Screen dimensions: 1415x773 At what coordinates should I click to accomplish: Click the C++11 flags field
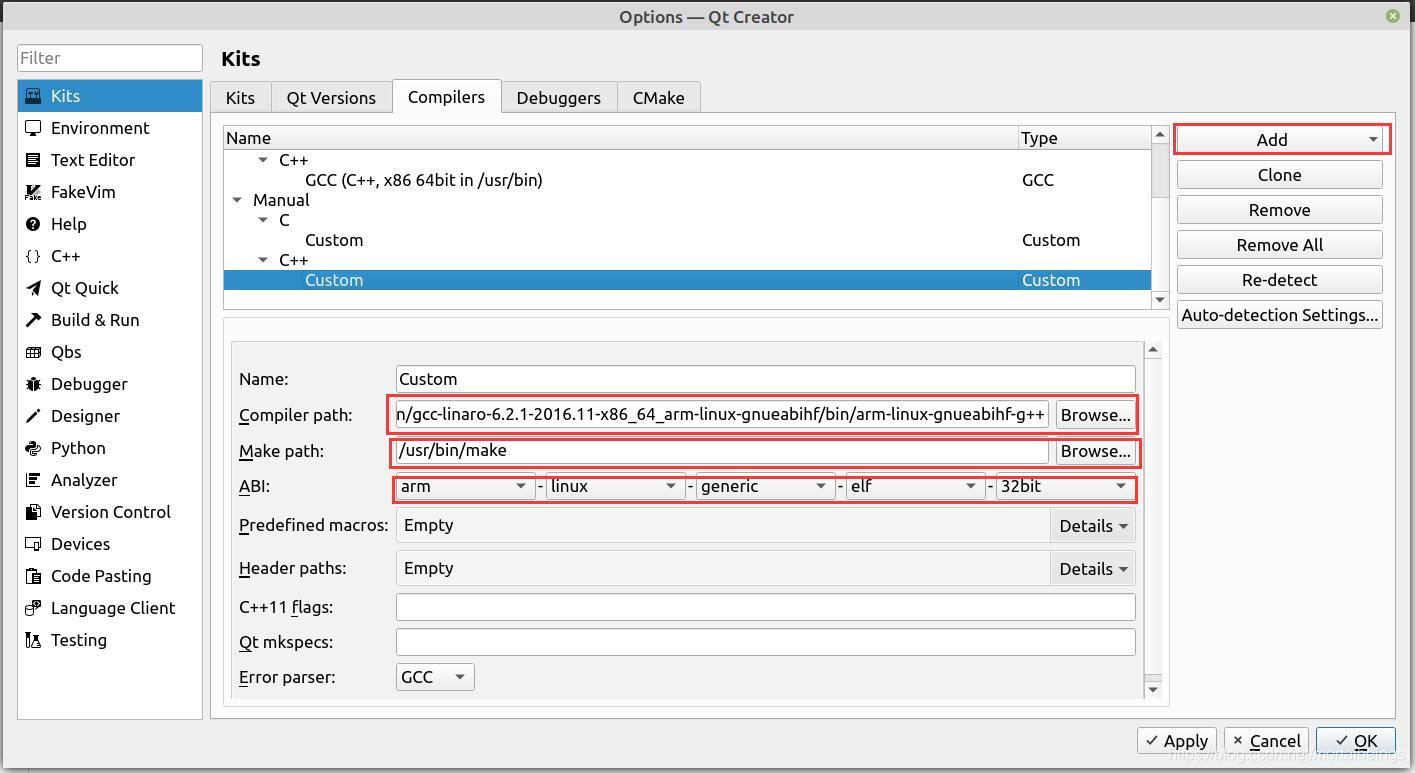pos(765,607)
